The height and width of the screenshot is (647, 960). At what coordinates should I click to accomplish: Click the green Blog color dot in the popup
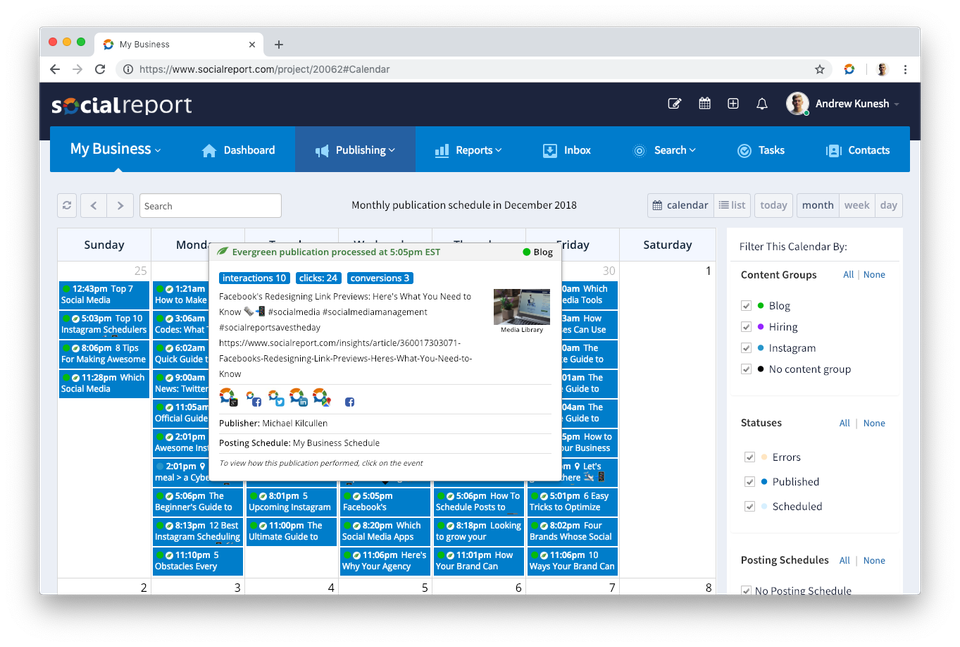527,253
